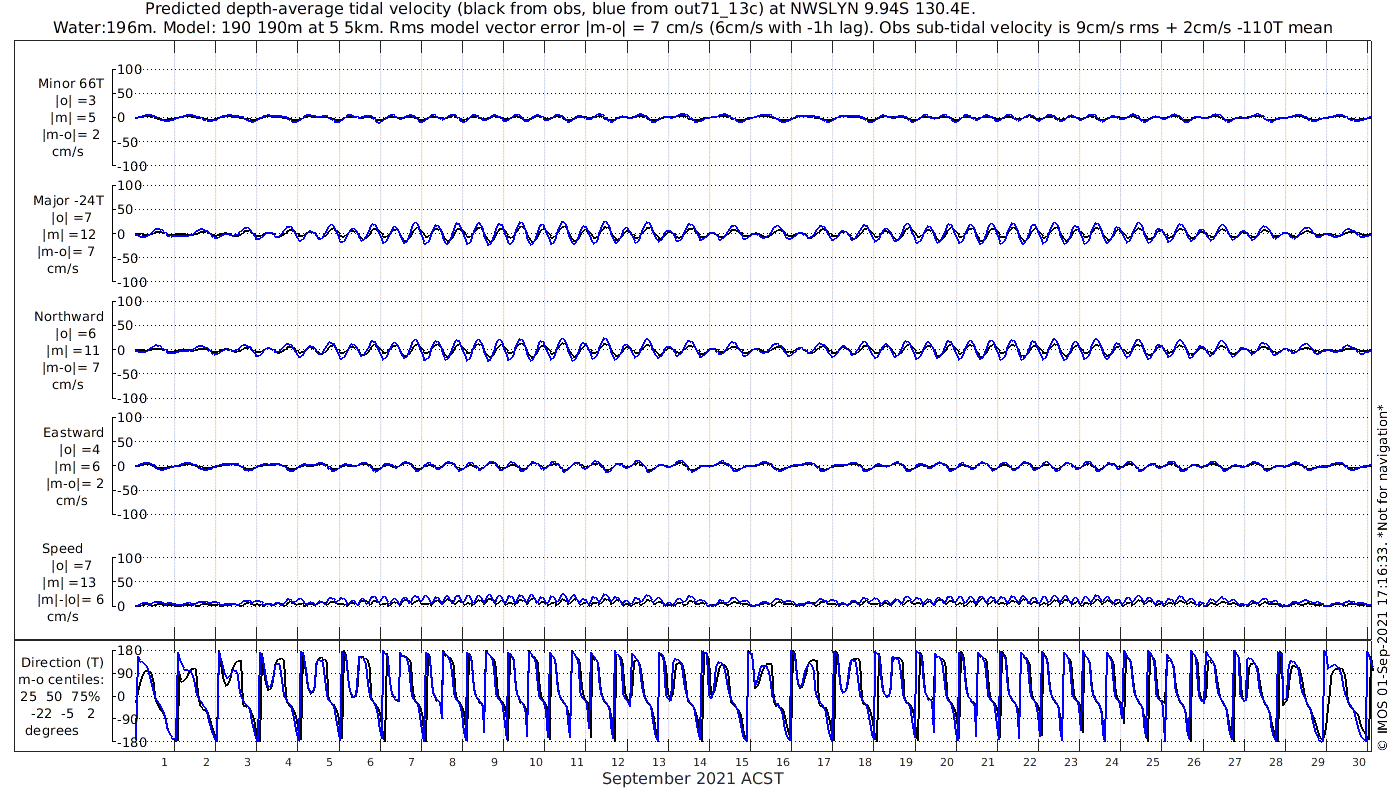Image resolution: width=1400 pixels, height=800 pixels.
Task: Click day 12 on the date axis
Action: click(x=618, y=762)
